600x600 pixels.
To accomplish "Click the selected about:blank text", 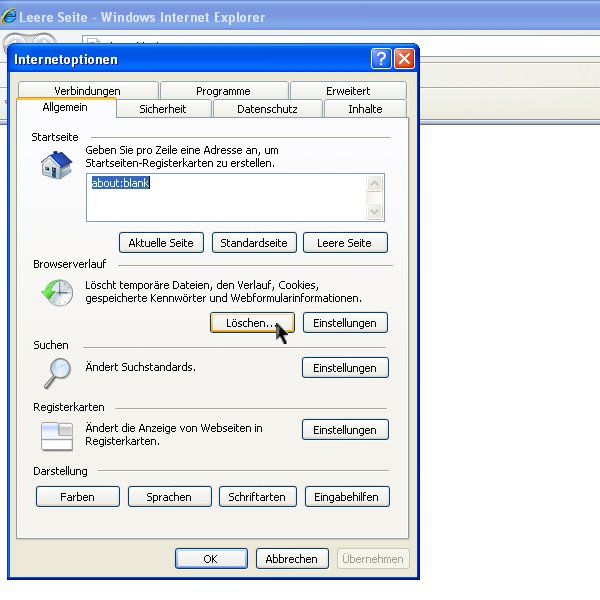I will 121,183.
